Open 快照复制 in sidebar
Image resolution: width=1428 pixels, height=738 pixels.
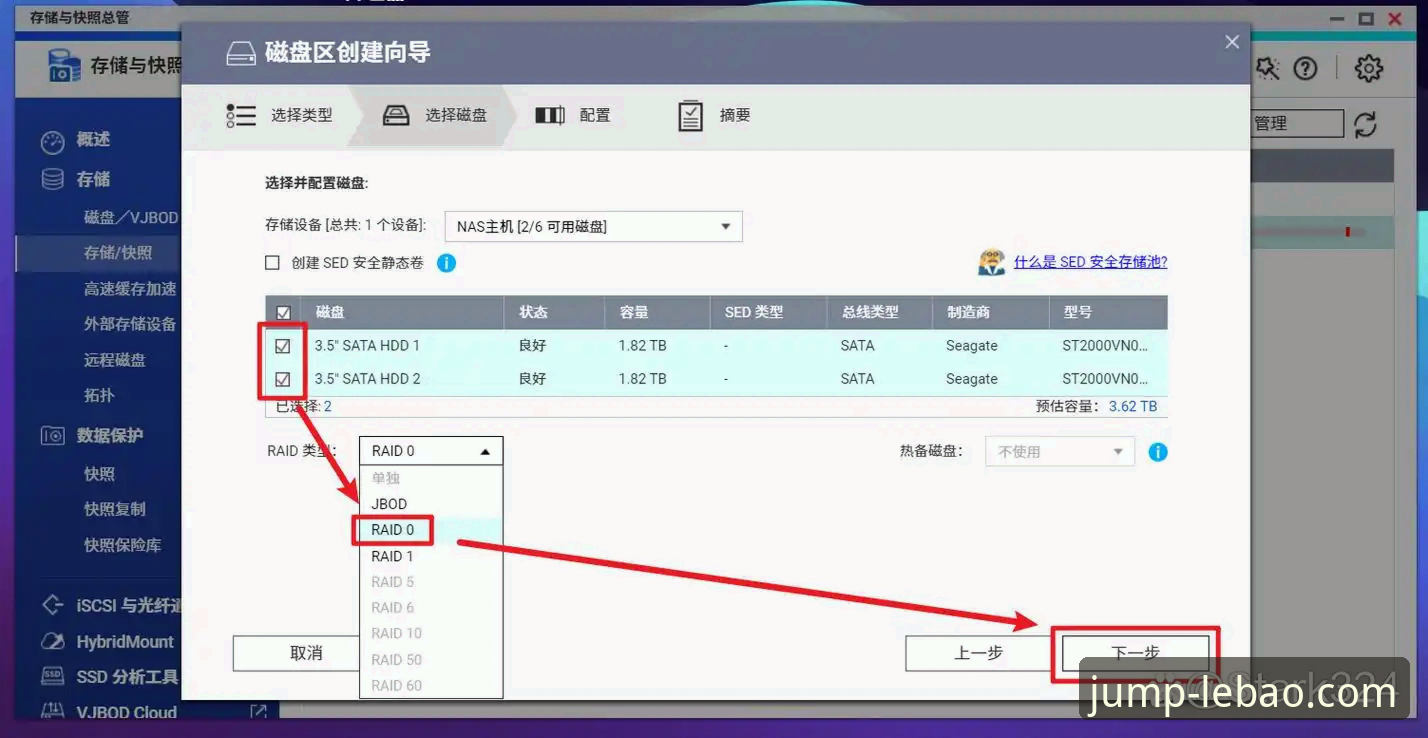pyautogui.click(x=115, y=509)
